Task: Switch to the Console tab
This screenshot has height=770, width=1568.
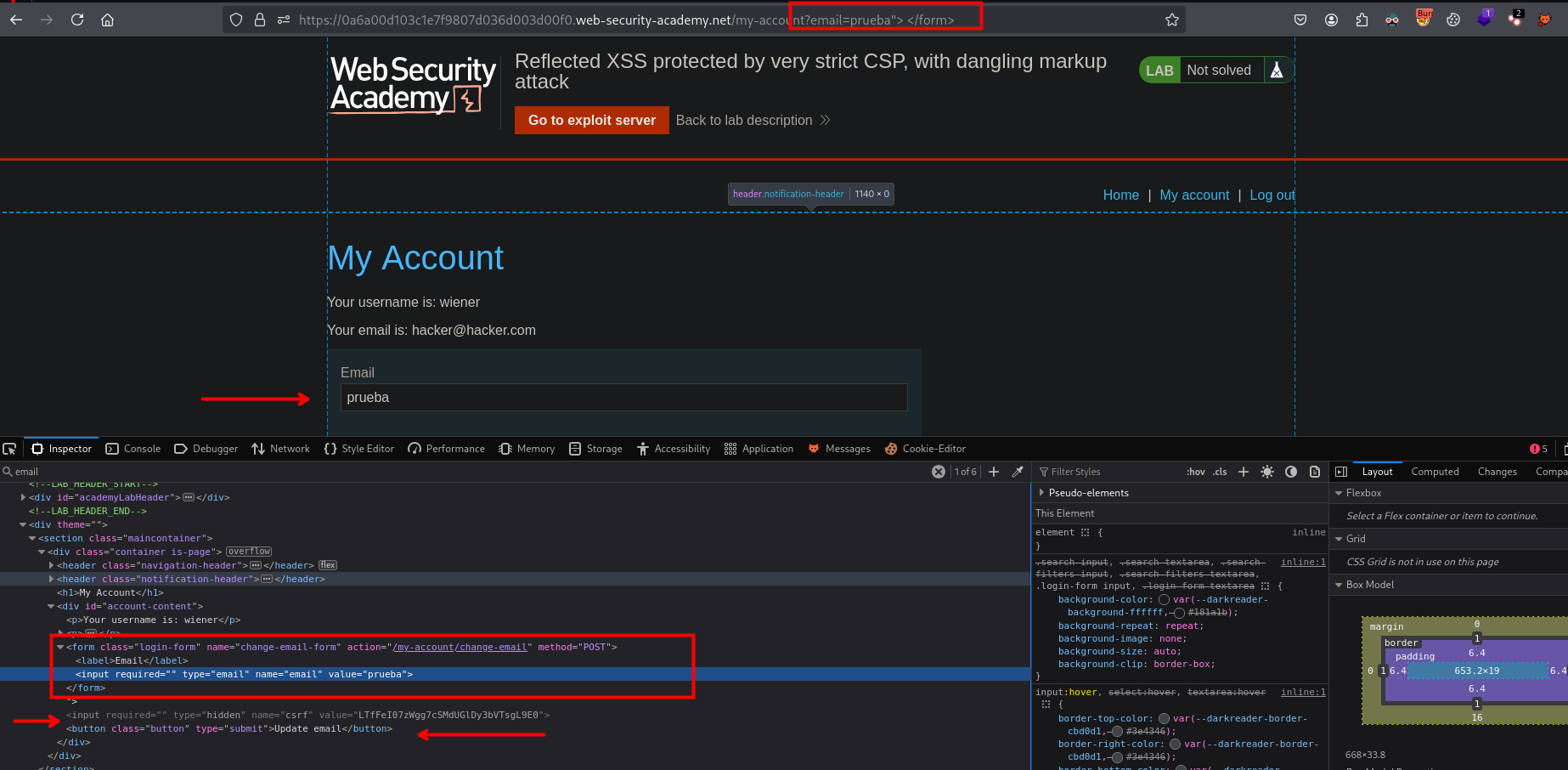Action: pyautogui.click(x=133, y=449)
